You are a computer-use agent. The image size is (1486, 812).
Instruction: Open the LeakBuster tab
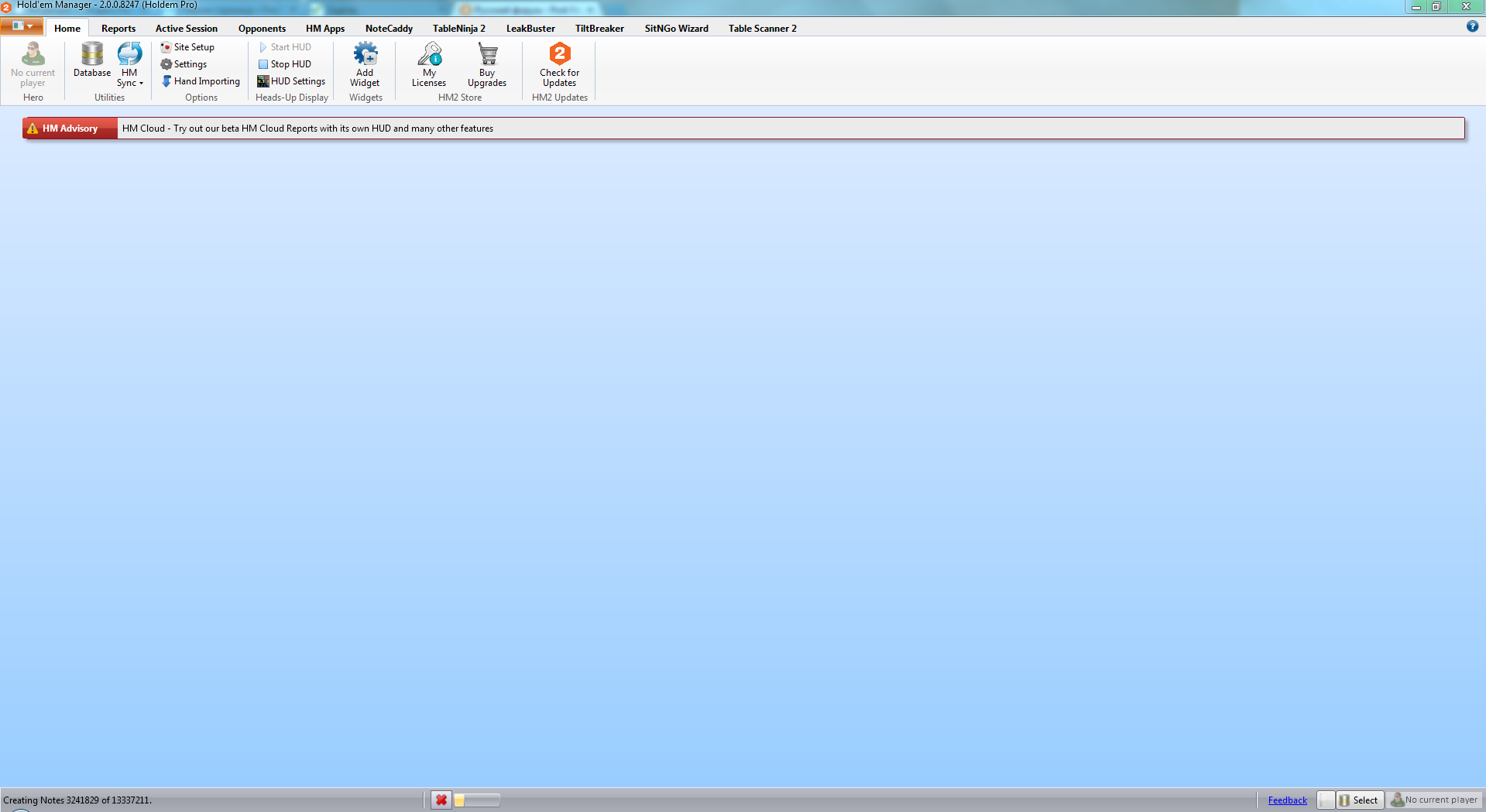pos(530,29)
